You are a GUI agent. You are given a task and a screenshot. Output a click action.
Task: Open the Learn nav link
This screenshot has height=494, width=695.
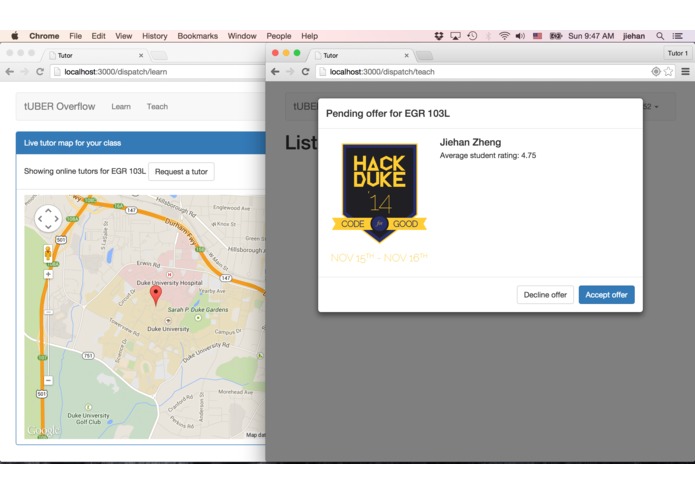[x=121, y=106]
